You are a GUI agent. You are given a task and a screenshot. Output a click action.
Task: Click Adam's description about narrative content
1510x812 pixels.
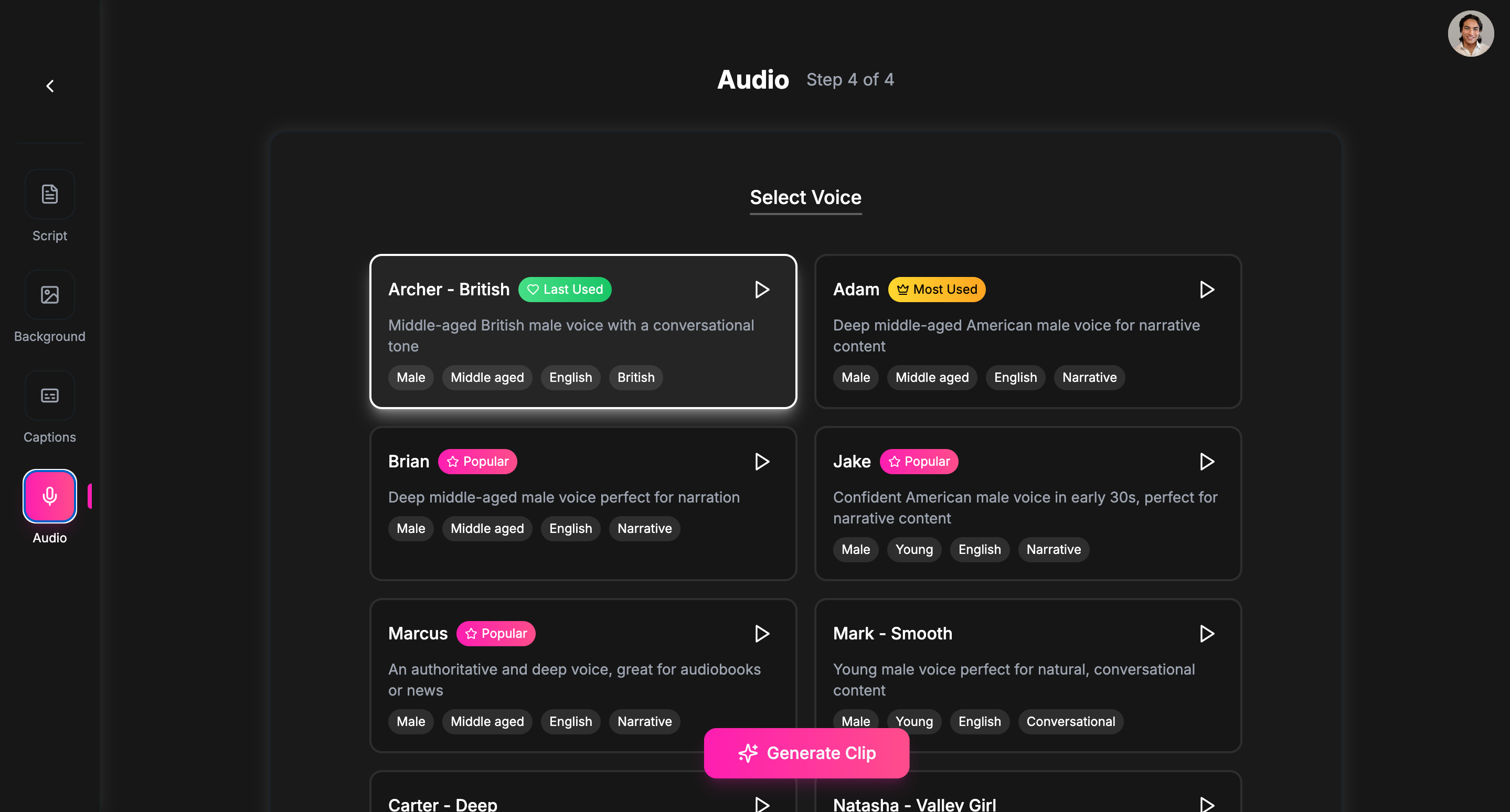pos(1016,336)
